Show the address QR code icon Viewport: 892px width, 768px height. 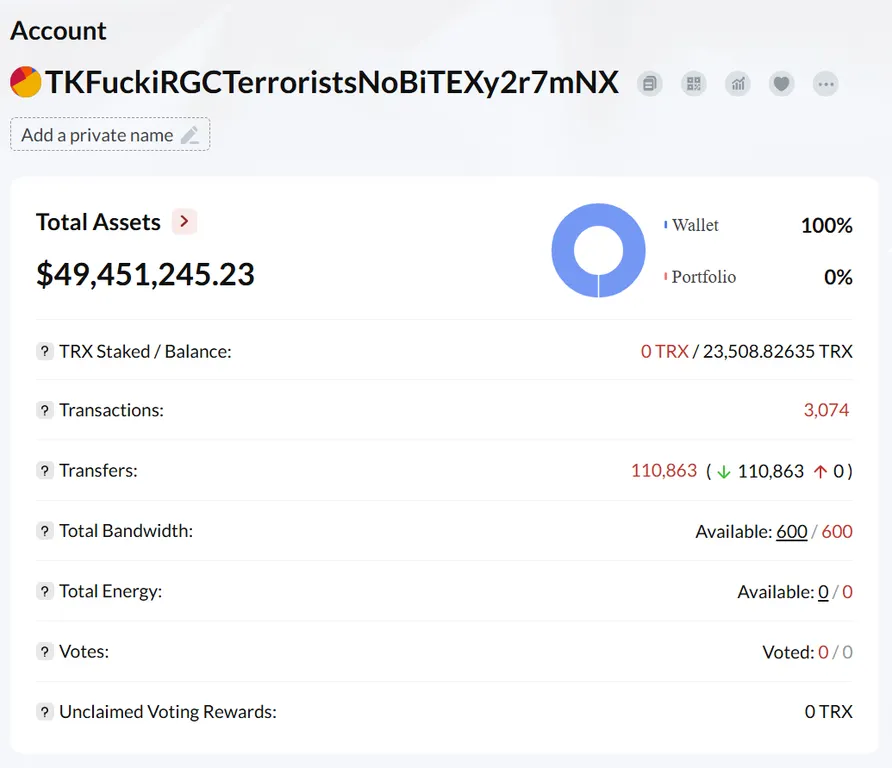click(693, 84)
